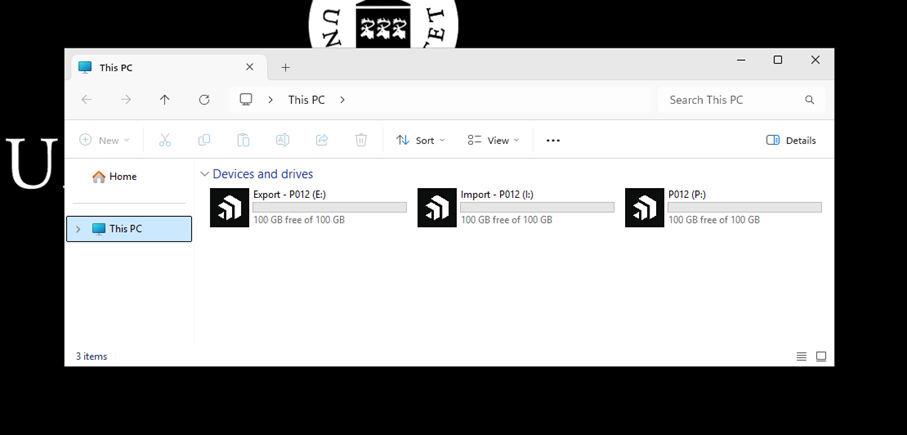Click the Rename icon in toolbar
Image resolution: width=907 pixels, height=435 pixels.
click(282, 140)
